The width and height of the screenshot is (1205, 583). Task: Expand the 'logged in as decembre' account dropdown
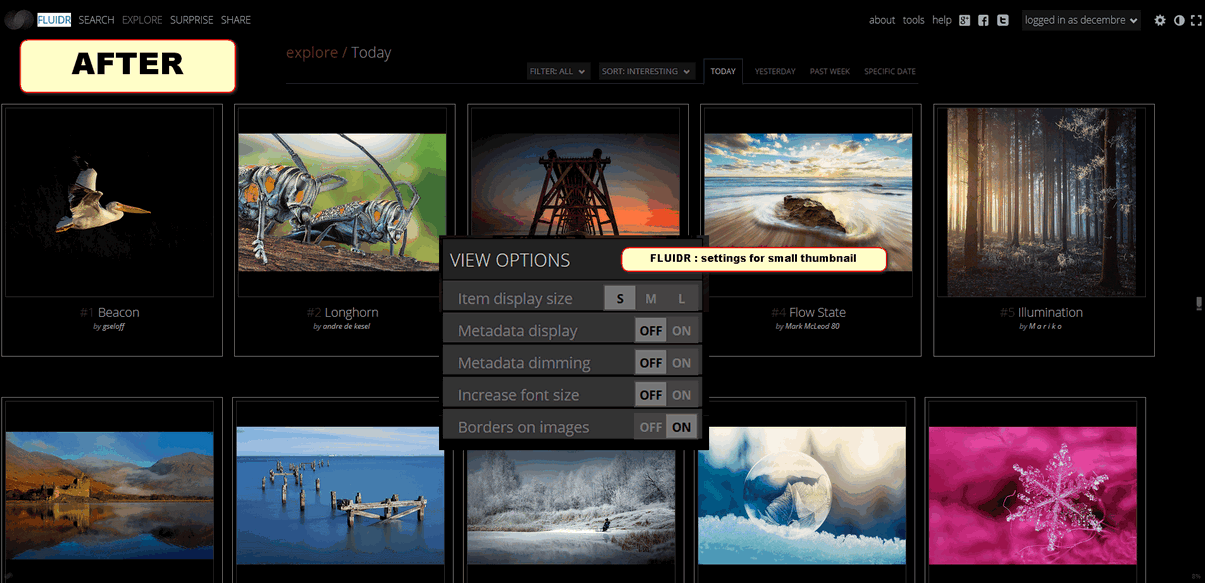1081,19
